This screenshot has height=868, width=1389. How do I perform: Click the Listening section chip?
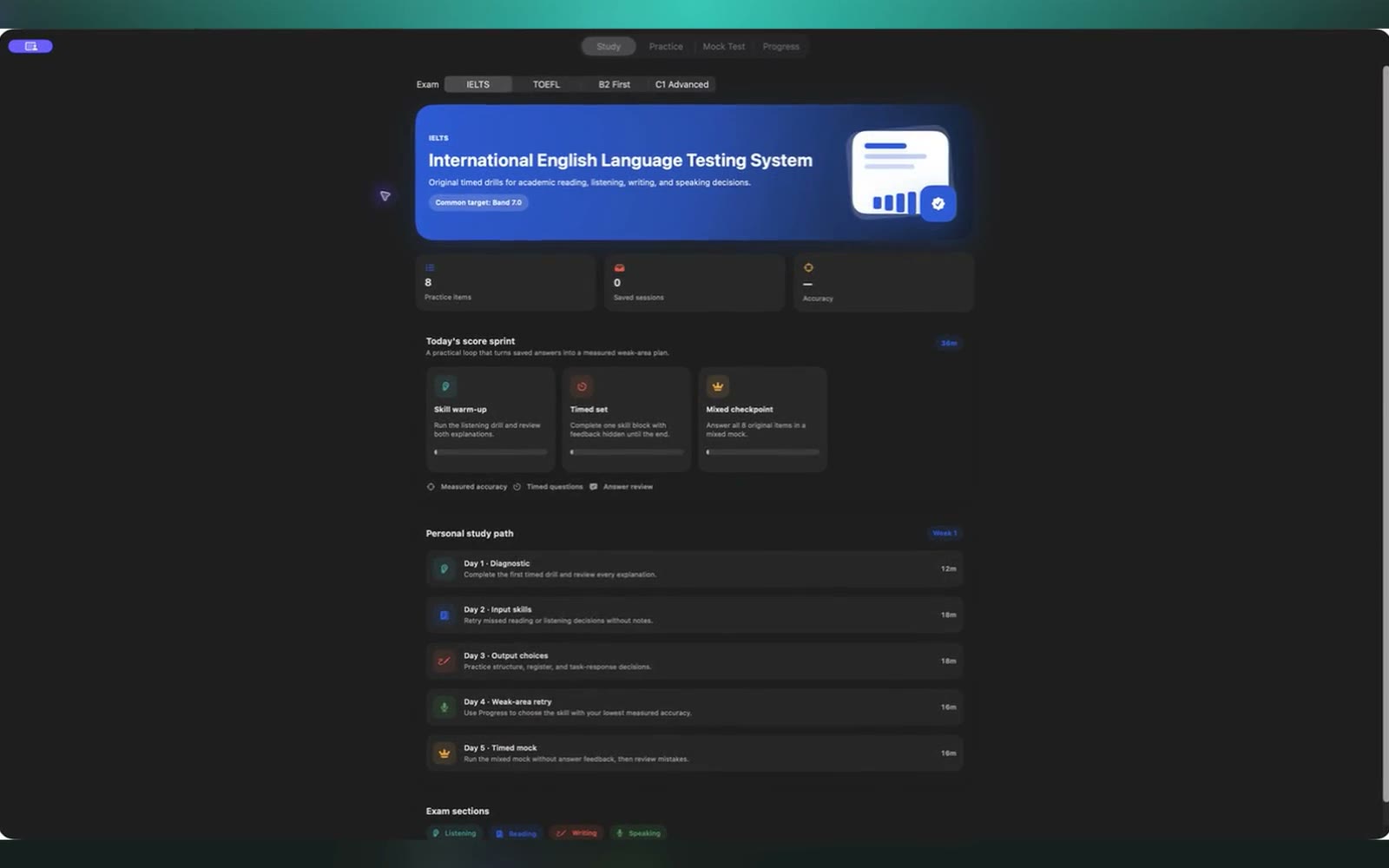click(x=454, y=833)
